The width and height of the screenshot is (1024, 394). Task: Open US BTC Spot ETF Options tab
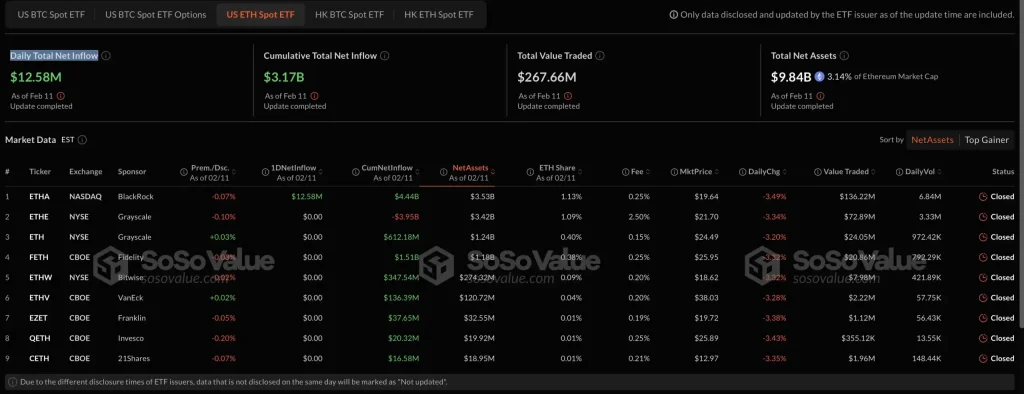coord(155,14)
